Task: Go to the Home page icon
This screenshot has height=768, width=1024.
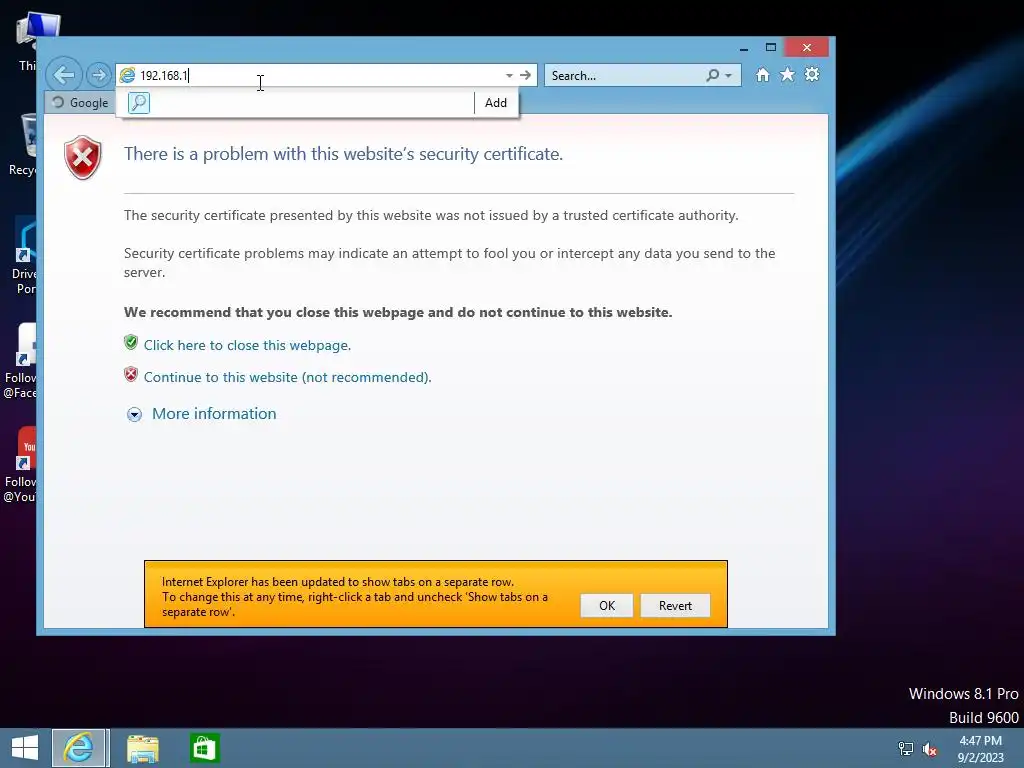Action: pyautogui.click(x=762, y=75)
